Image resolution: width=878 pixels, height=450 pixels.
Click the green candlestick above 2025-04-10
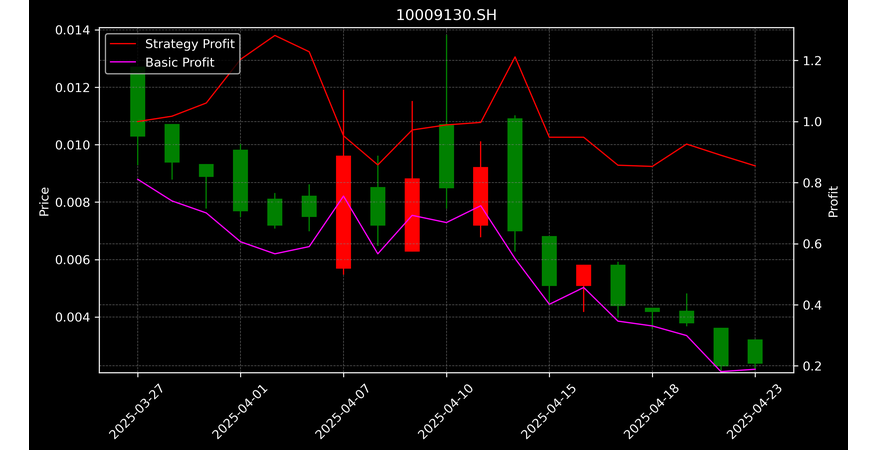(x=446, y=156)
